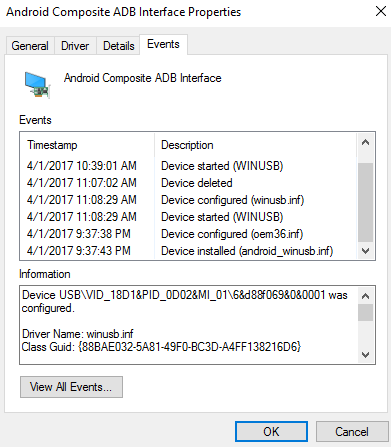Select the Device installed (android_winusb.inf) event
Image resolution: width=391 pixels, height=447 pixels.
coord(189,251)
